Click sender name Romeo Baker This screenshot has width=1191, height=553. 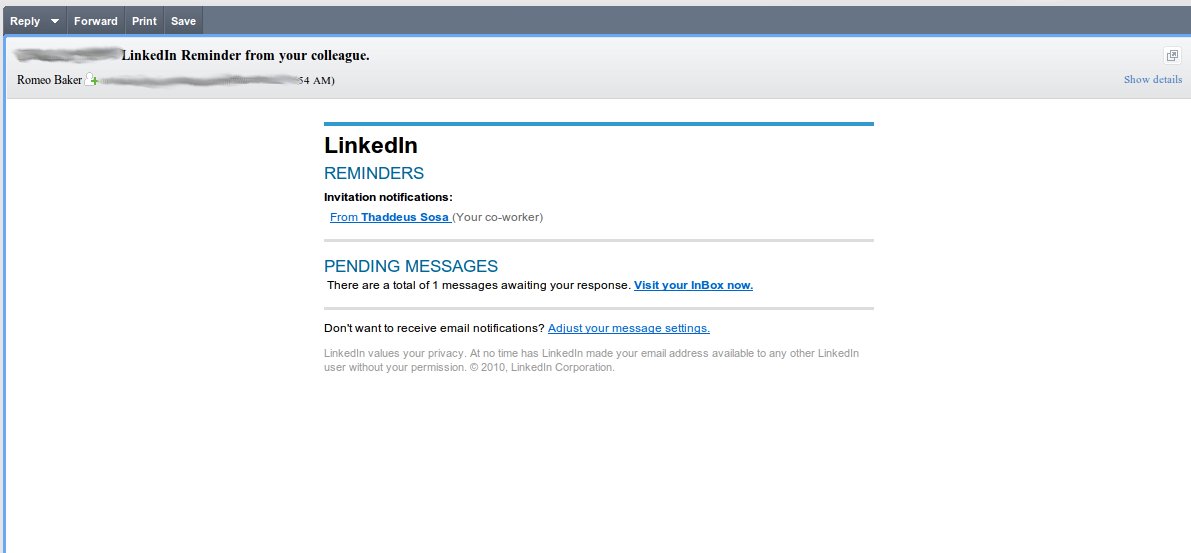tap(49, 80)
